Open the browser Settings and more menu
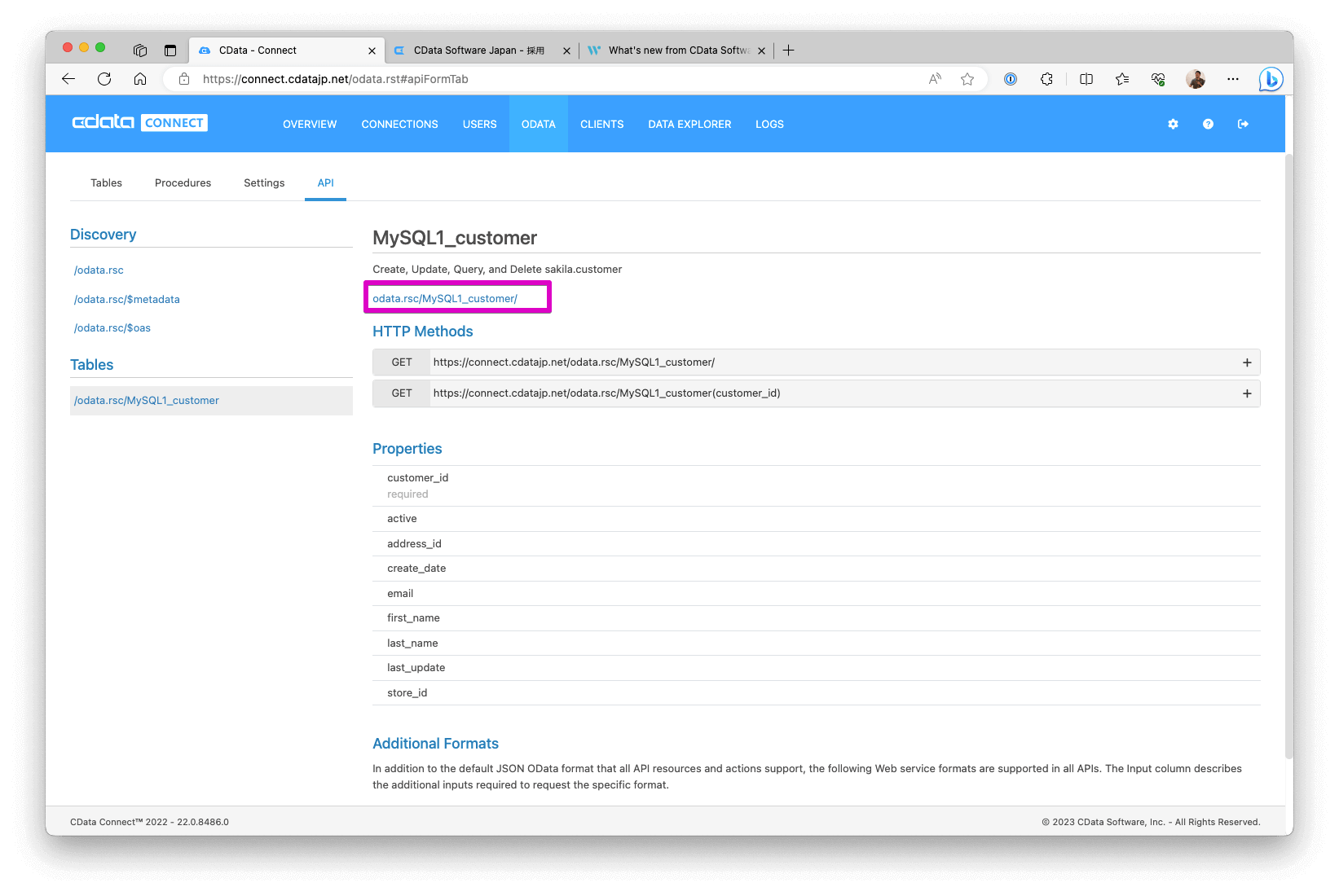The width and height of the screenshot is (1339, 896). pyautogui.click(x=1233, y=79)
